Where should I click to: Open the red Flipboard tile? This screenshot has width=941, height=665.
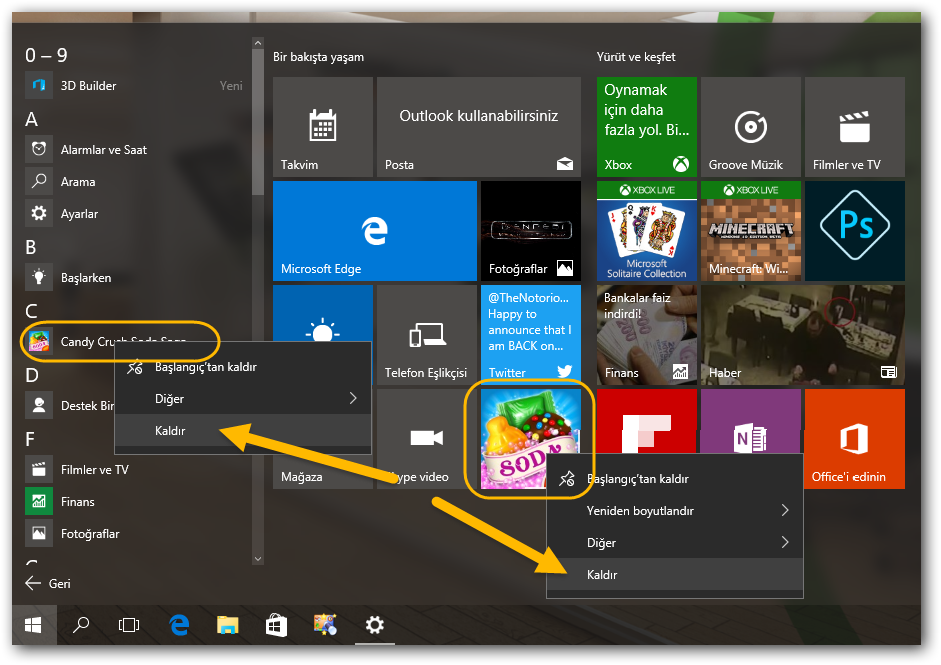click(x=647, y=421)
